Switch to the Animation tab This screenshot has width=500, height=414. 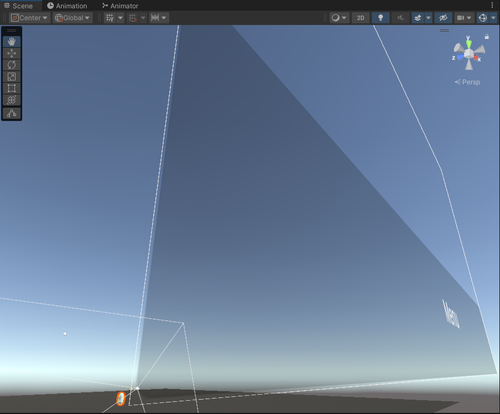(67, 6)
